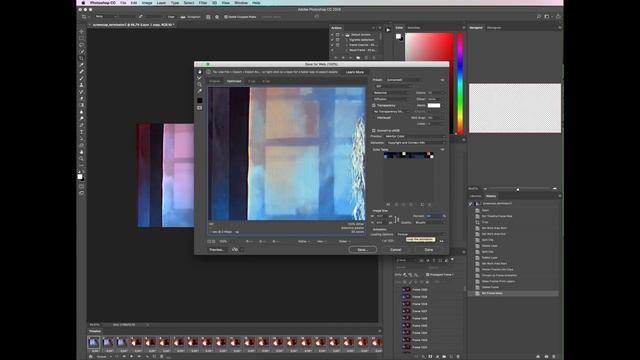Viewport: 640px width, 360px height.
Task: Select the Type tool in Photoshop toolbar
Action: point(82,132)
